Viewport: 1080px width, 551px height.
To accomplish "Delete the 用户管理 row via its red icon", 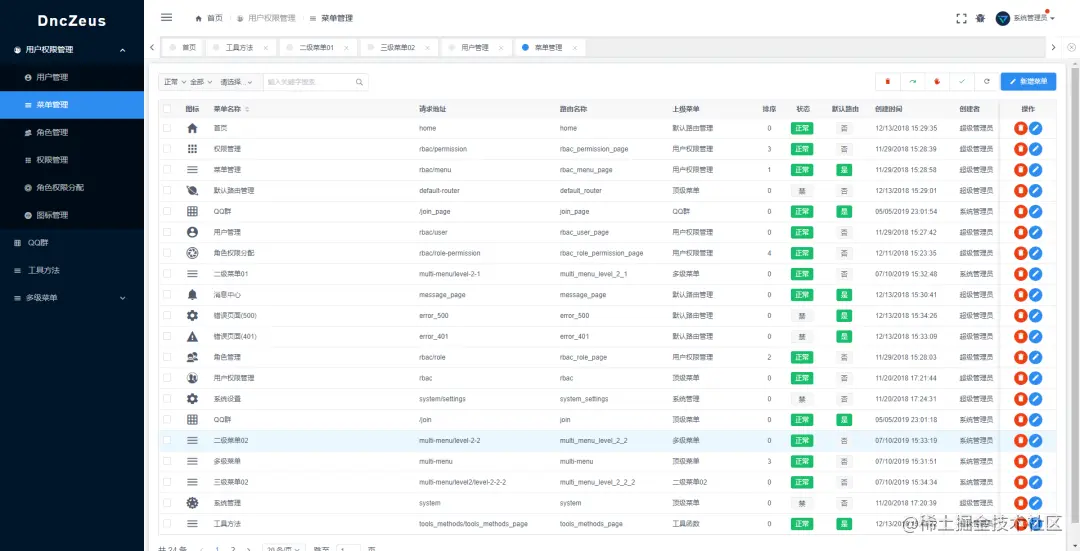I will (x=1021, y=232).
